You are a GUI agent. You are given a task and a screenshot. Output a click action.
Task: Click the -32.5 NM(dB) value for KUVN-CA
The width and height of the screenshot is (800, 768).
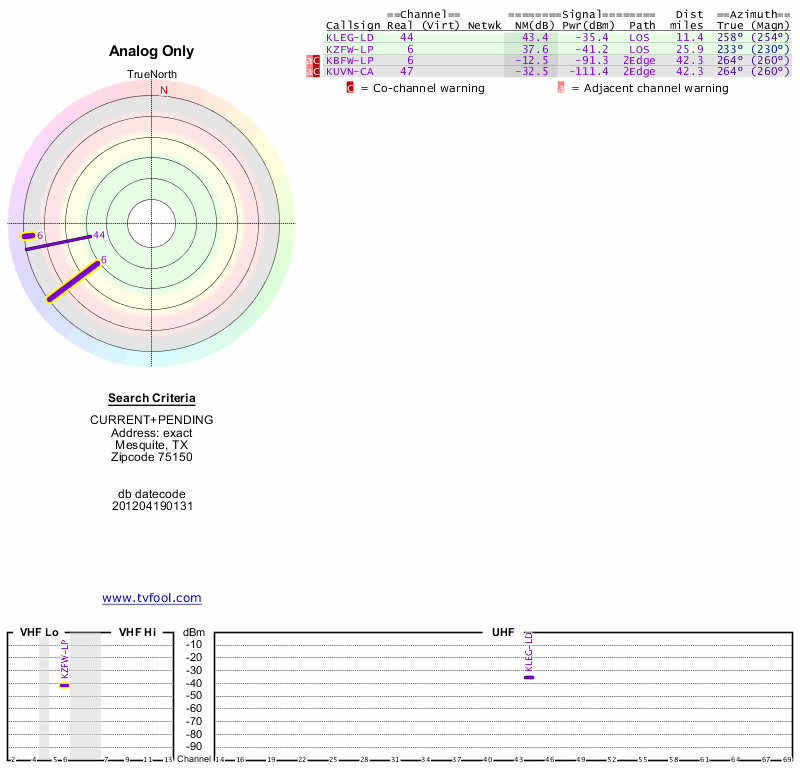532,71
